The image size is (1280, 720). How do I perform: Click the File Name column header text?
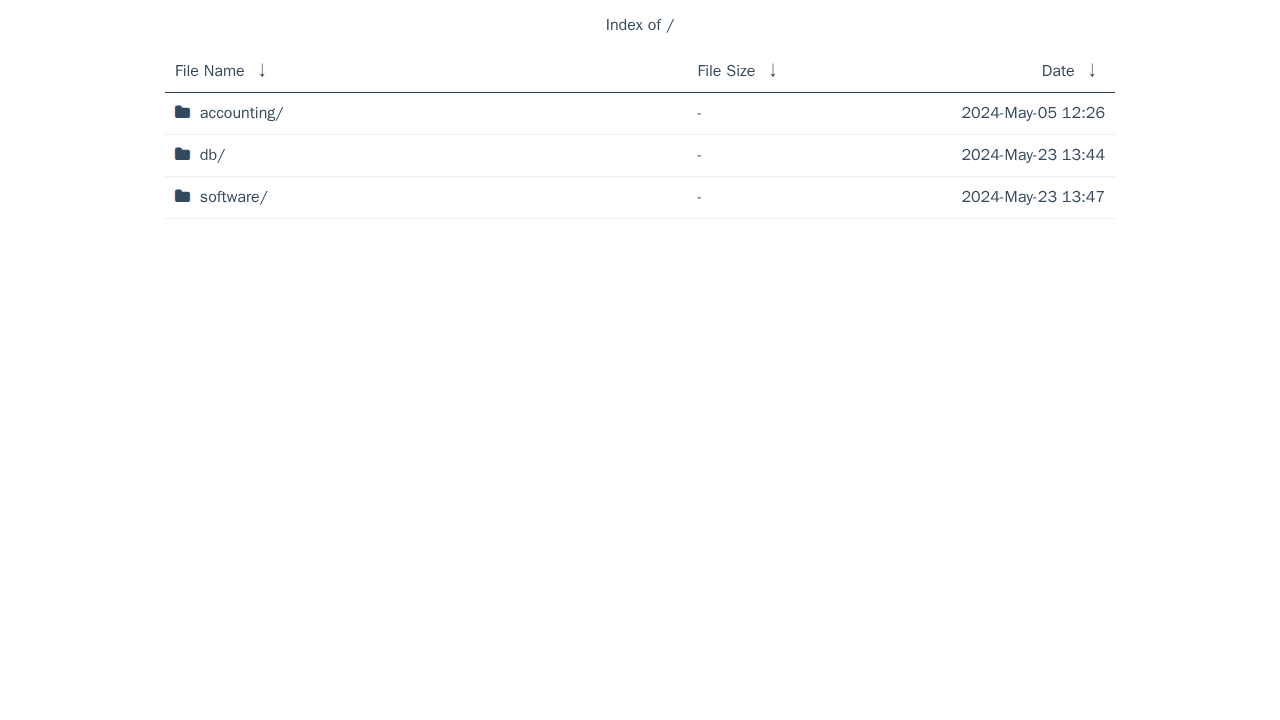[209, 71]
